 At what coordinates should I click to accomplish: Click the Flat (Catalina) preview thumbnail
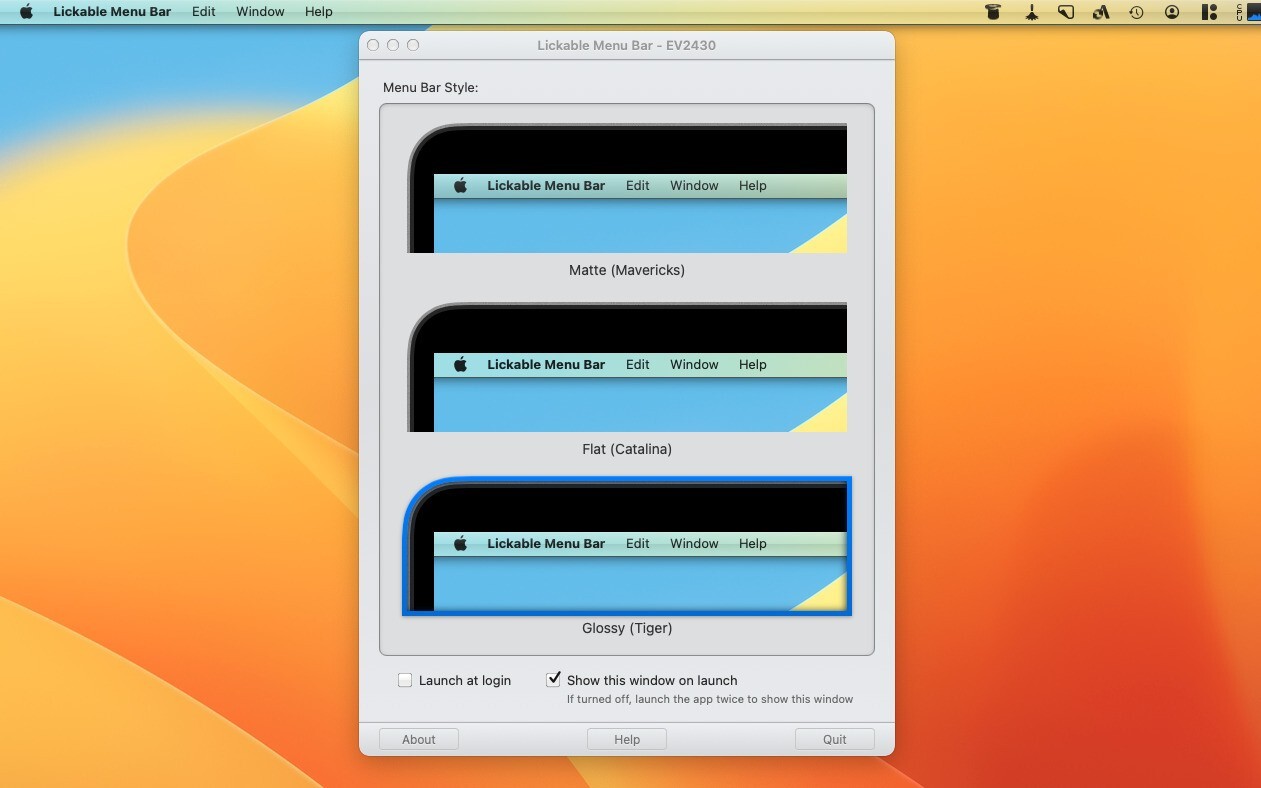coord(627,367)
